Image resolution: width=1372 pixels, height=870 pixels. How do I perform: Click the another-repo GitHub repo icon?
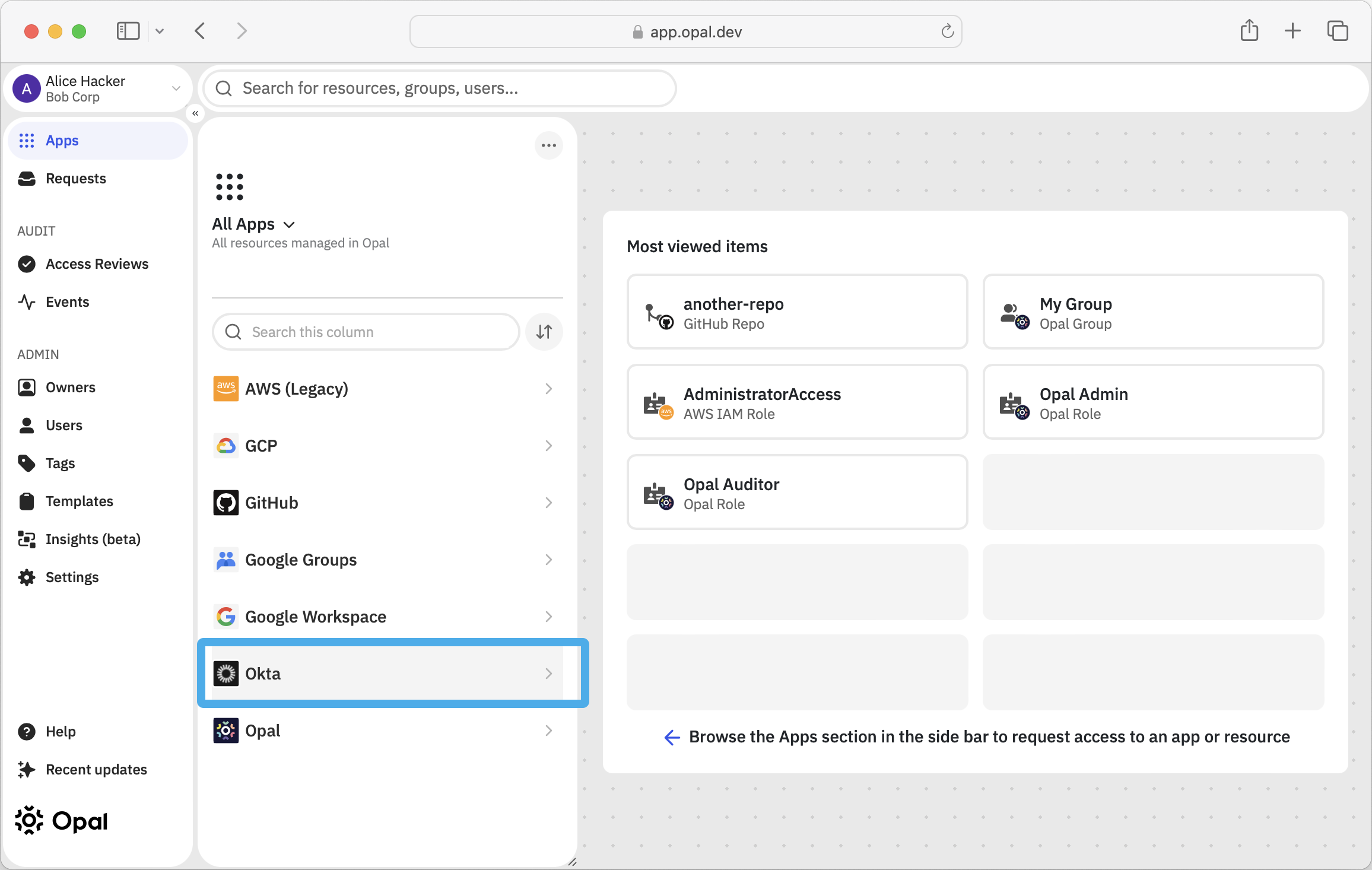pyautogui.click(x=659, y=316)
